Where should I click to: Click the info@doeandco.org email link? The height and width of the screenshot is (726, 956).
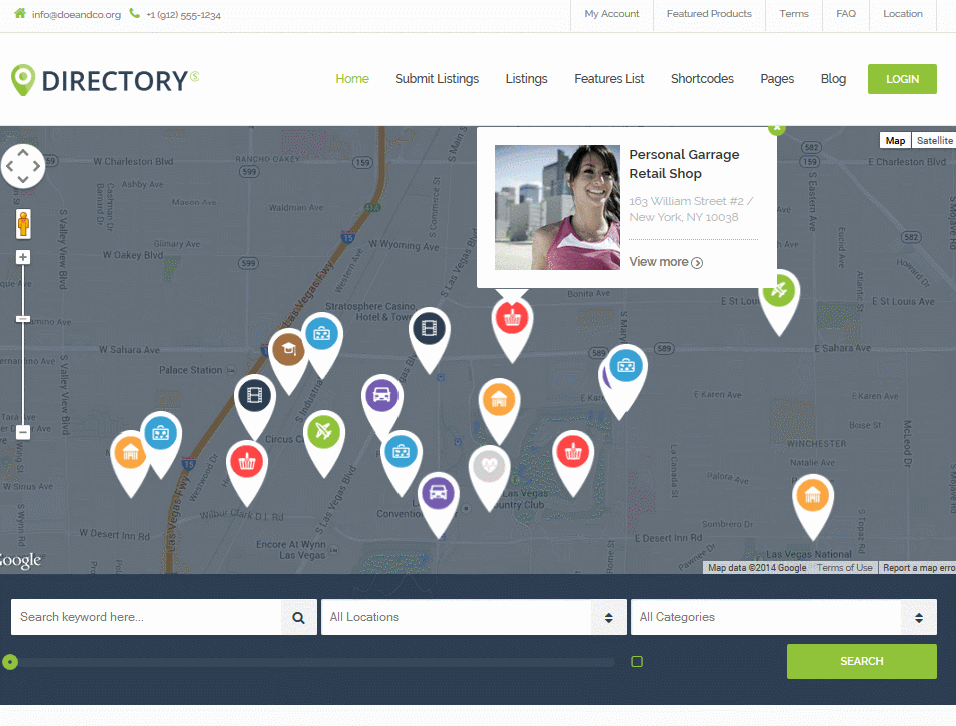tap(76, 15)
